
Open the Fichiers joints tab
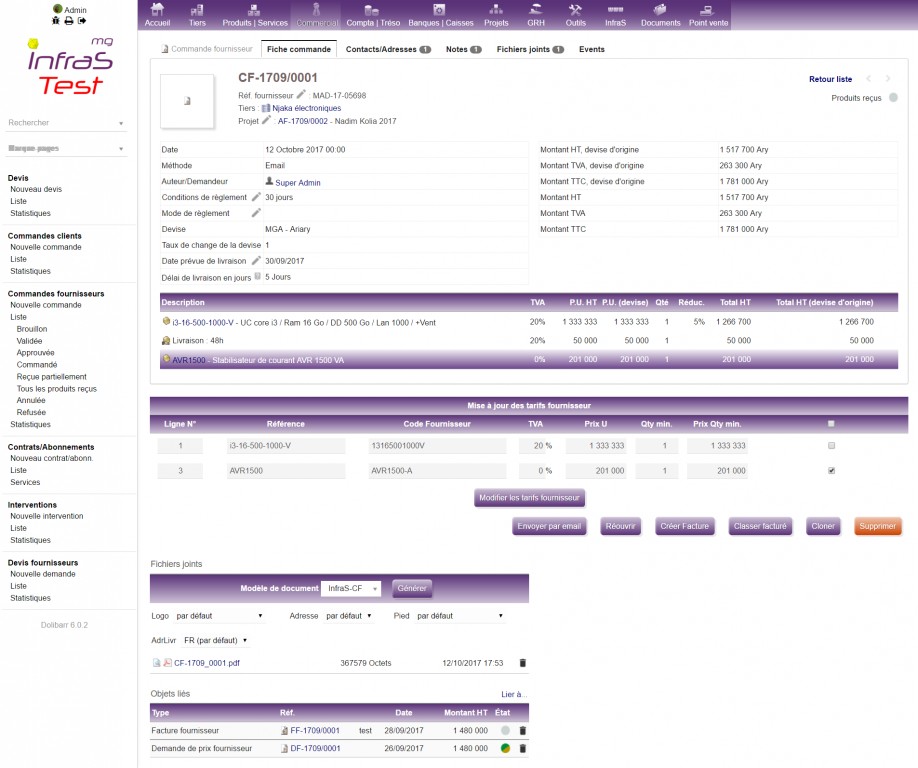point(530,49)
